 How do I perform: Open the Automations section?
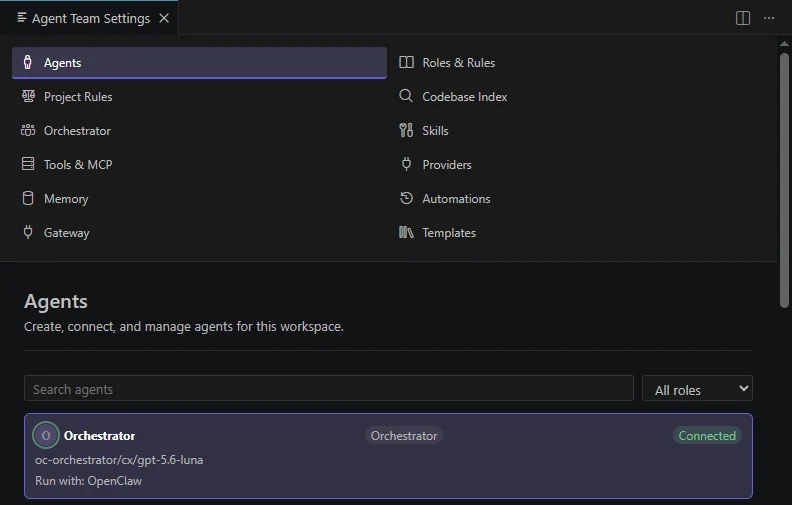pos(578,198)
